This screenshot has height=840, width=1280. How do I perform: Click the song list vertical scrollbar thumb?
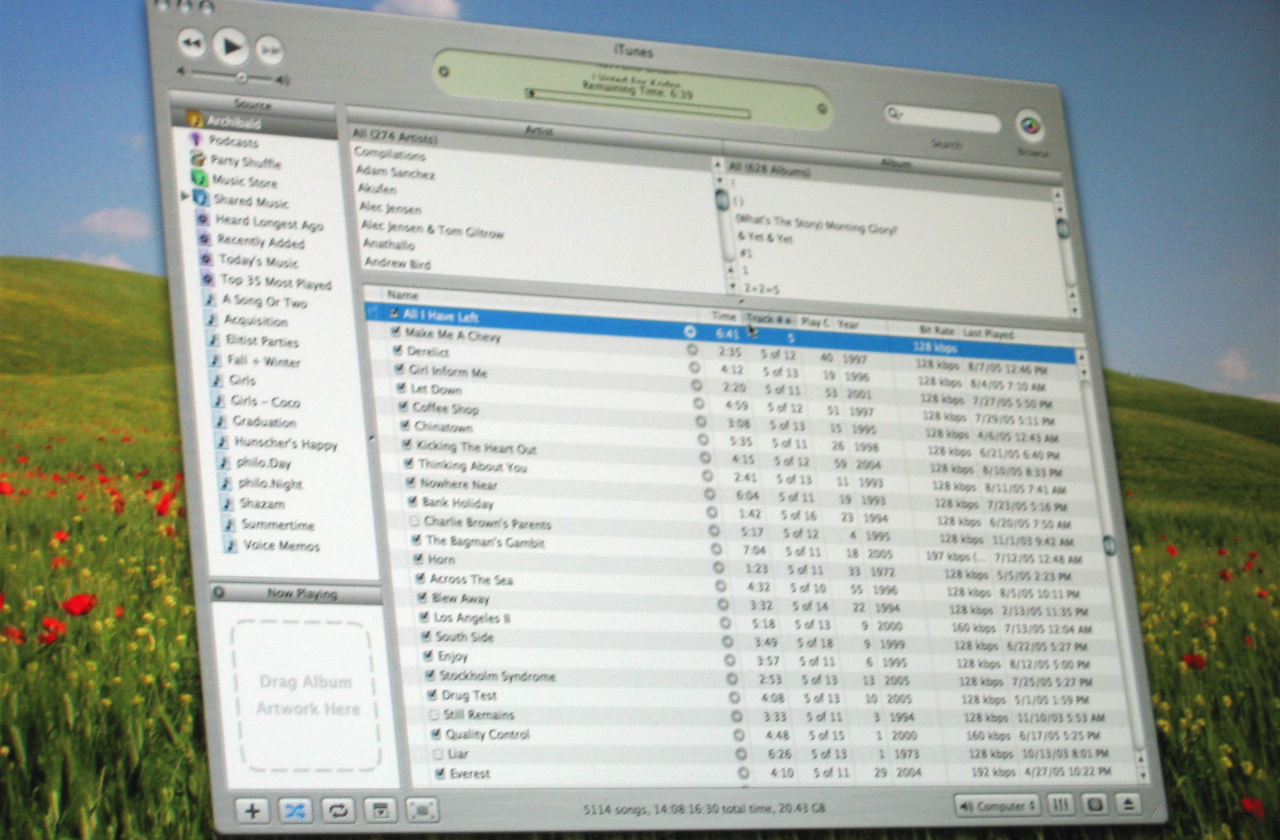click(1108, 545)
